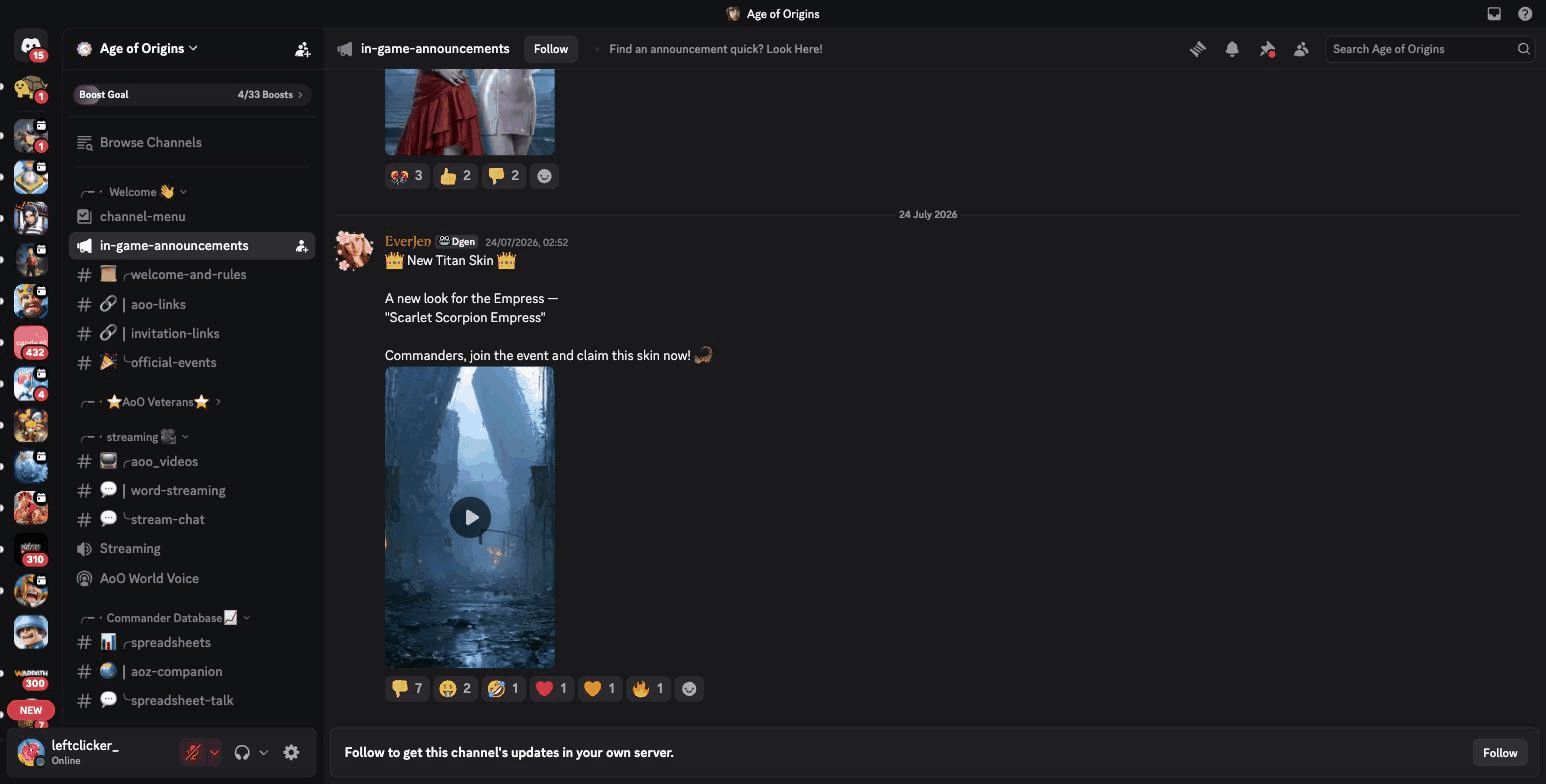Screen dimensions: 1546x784
Task: Add reaction to the upper message
Action: (544, 176)
